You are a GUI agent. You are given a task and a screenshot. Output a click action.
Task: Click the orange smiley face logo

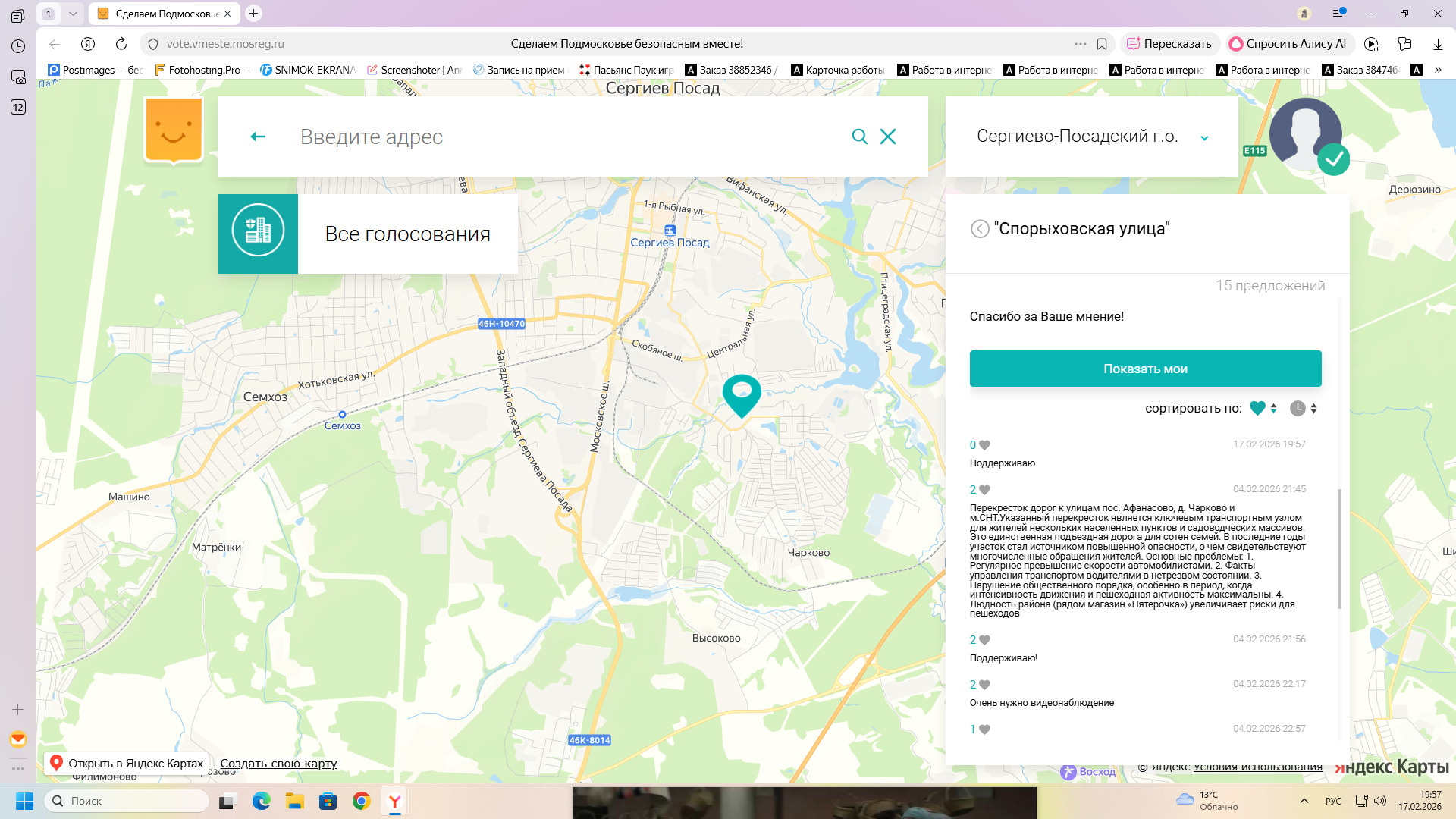click(x=174, y=130)
